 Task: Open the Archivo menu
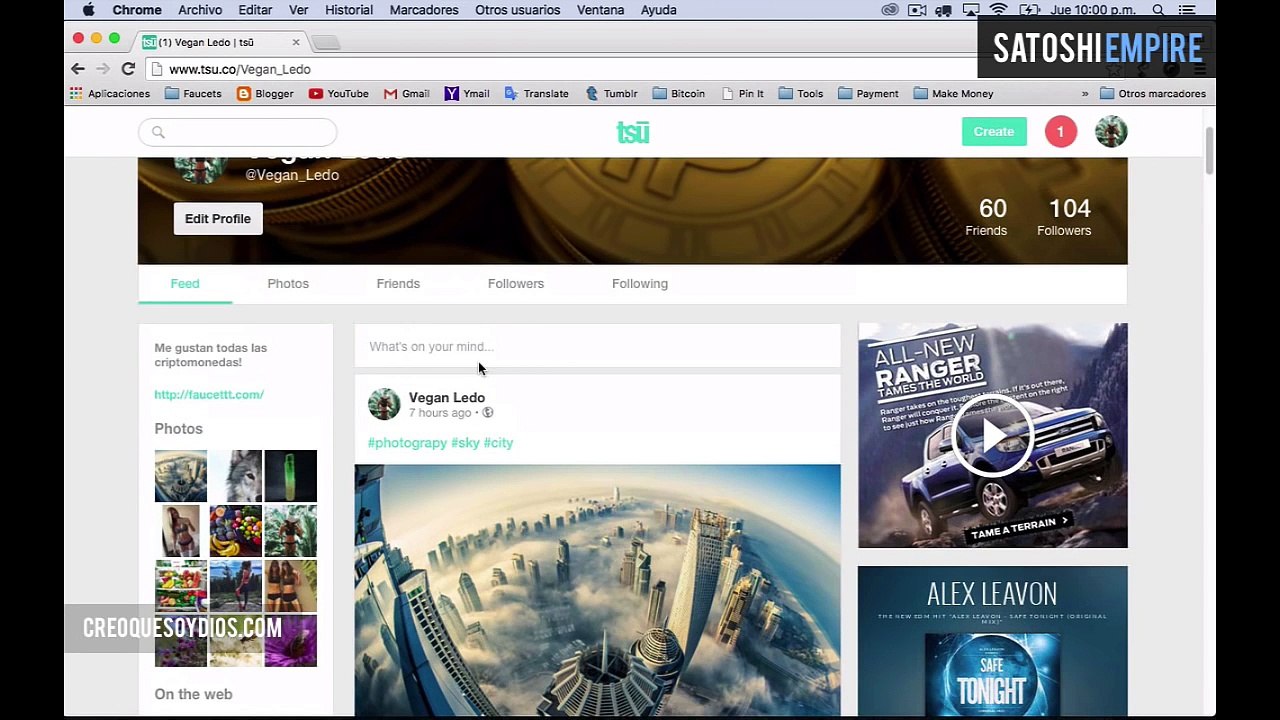pos(200,10)
